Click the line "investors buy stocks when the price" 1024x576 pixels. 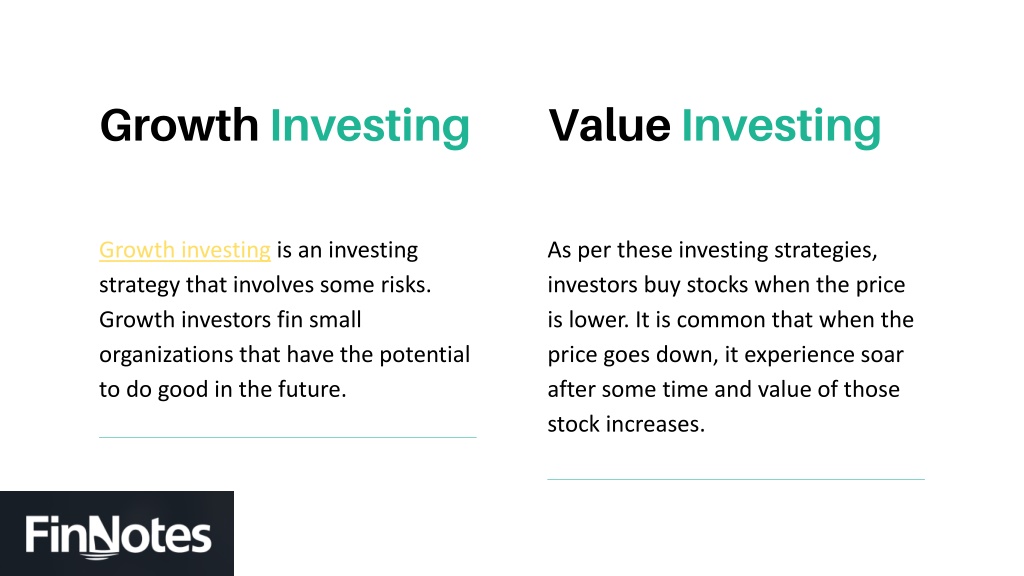tap(726, 285)
